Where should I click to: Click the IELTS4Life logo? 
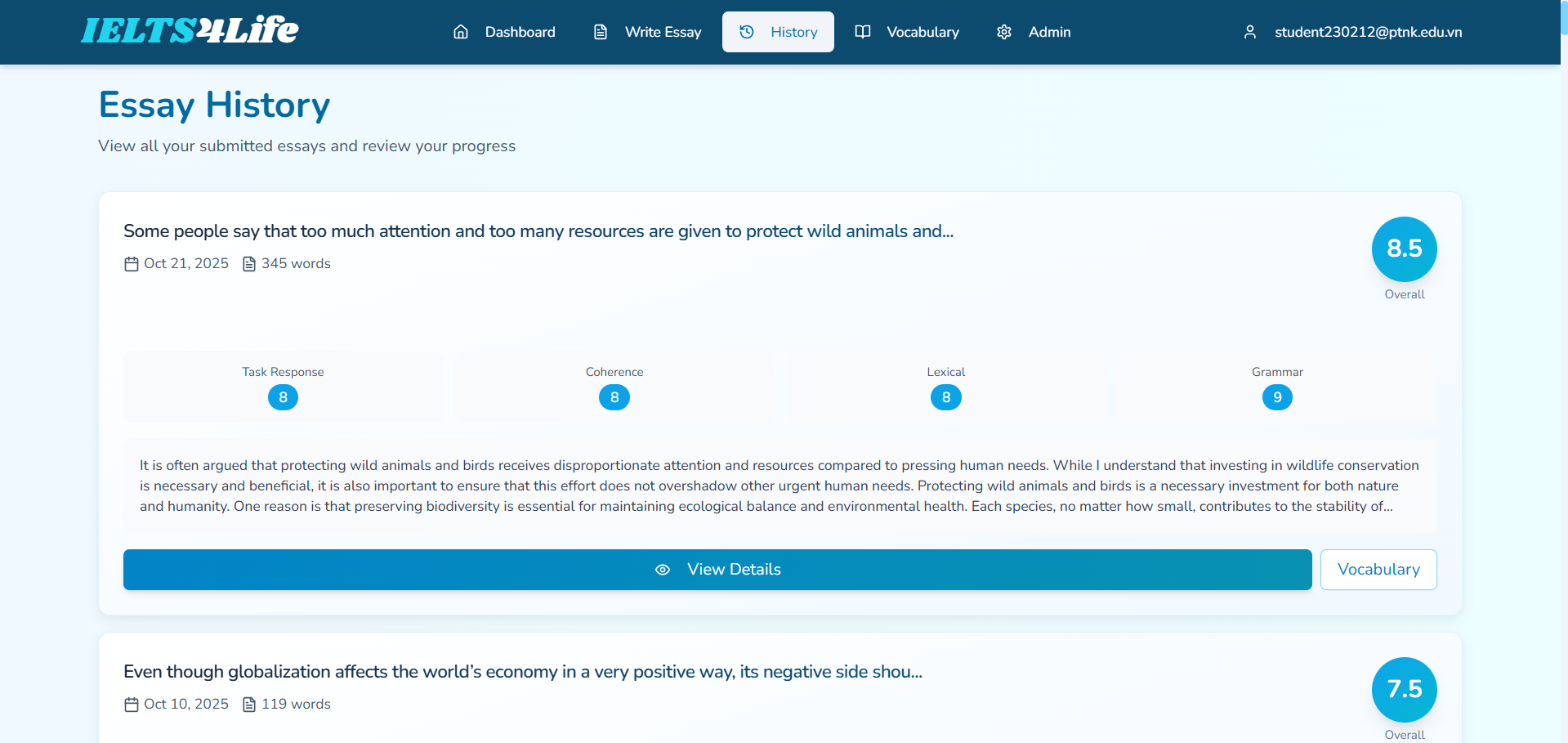click(x=190, y=31)
